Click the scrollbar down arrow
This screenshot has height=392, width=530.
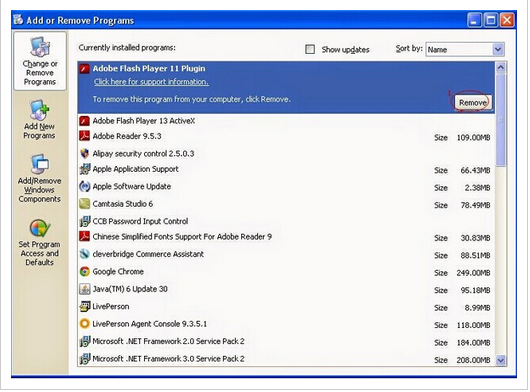(x=501, y=361)
